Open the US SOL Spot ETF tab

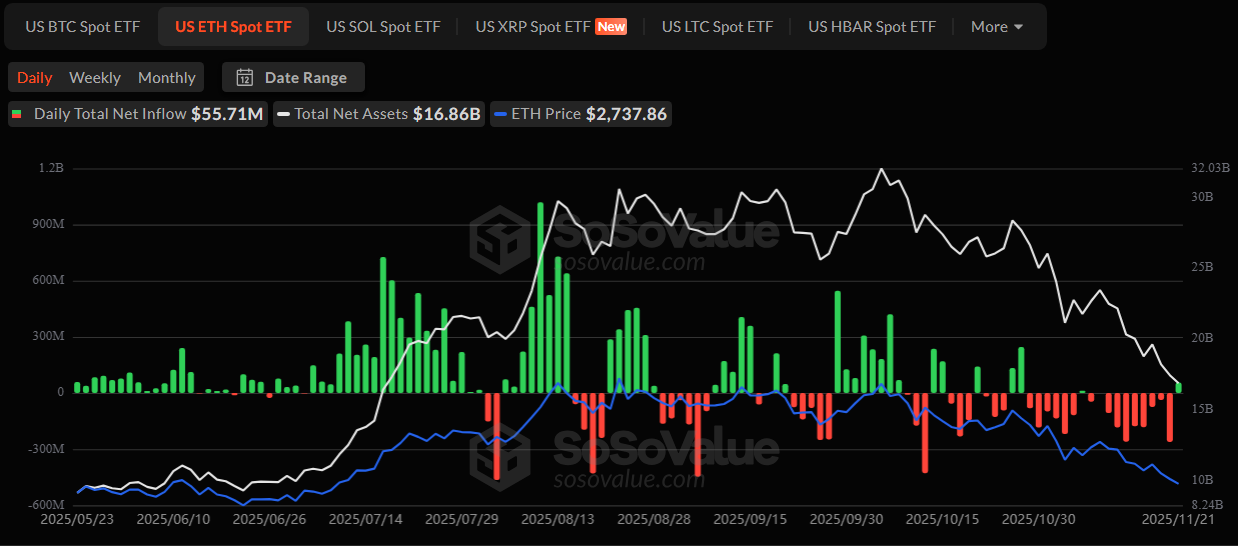[383, 27]
